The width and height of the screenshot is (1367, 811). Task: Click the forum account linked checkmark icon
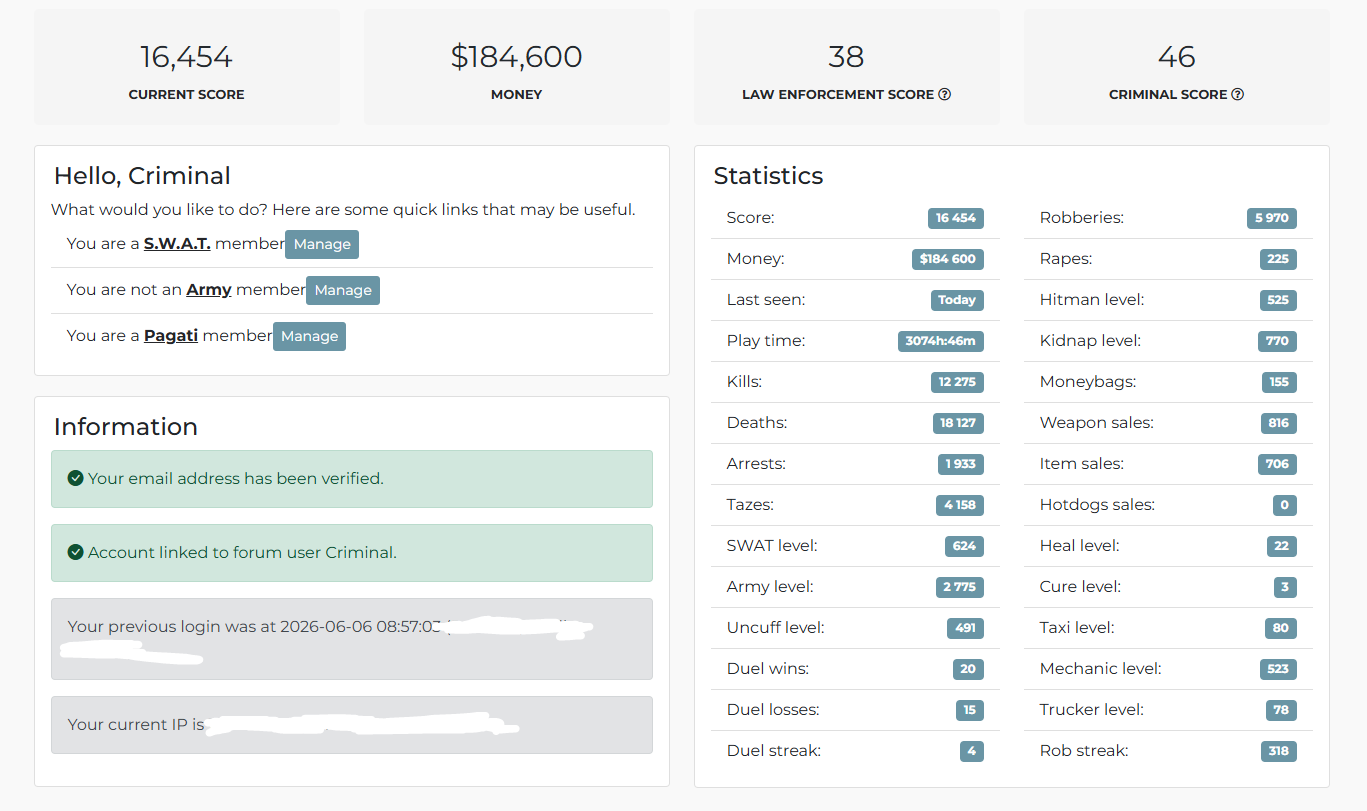pos(75,552)
